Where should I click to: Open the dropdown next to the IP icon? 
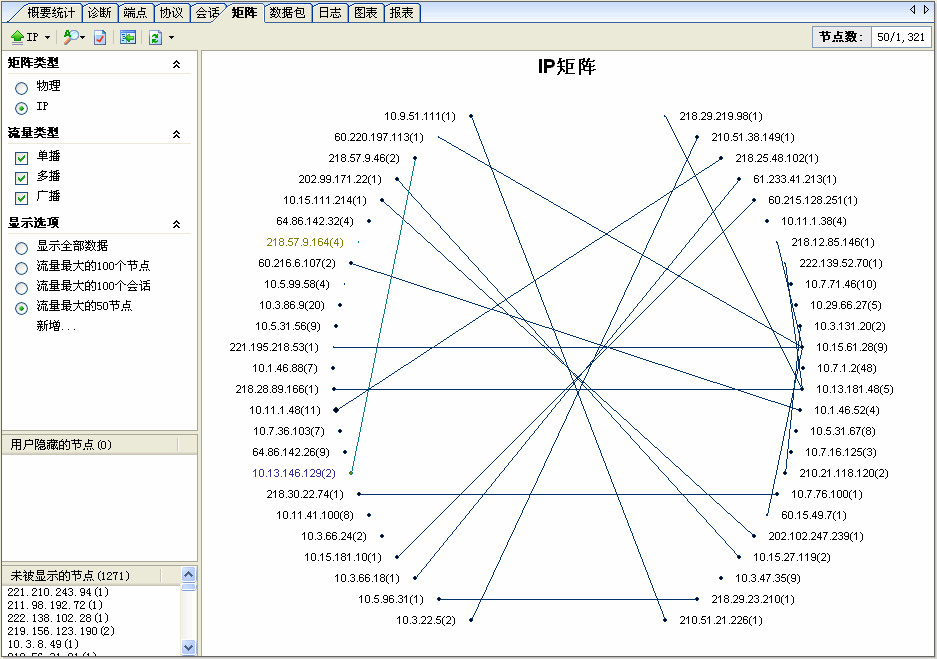point(46,37)
